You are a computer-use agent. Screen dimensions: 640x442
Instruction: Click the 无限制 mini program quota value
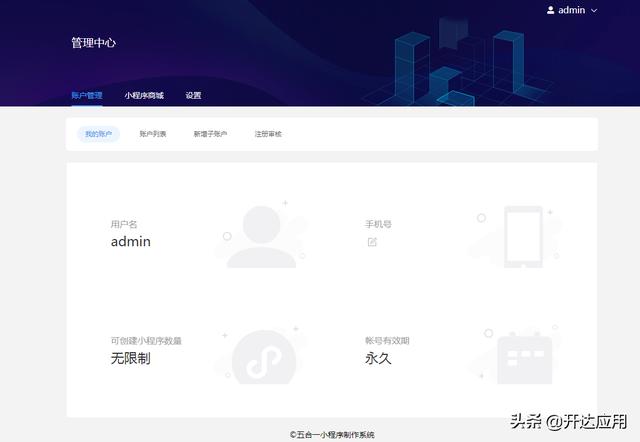point(130,358)
